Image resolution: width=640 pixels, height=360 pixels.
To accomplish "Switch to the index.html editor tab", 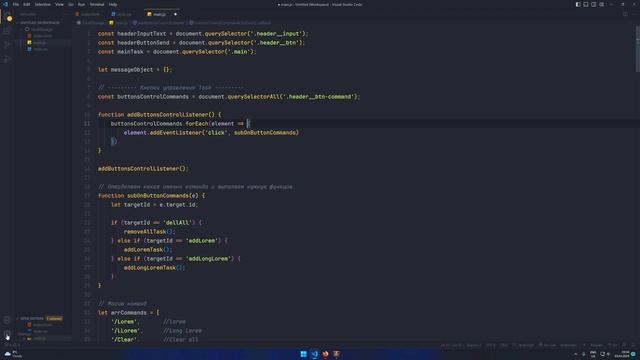I will pos(90,14).
